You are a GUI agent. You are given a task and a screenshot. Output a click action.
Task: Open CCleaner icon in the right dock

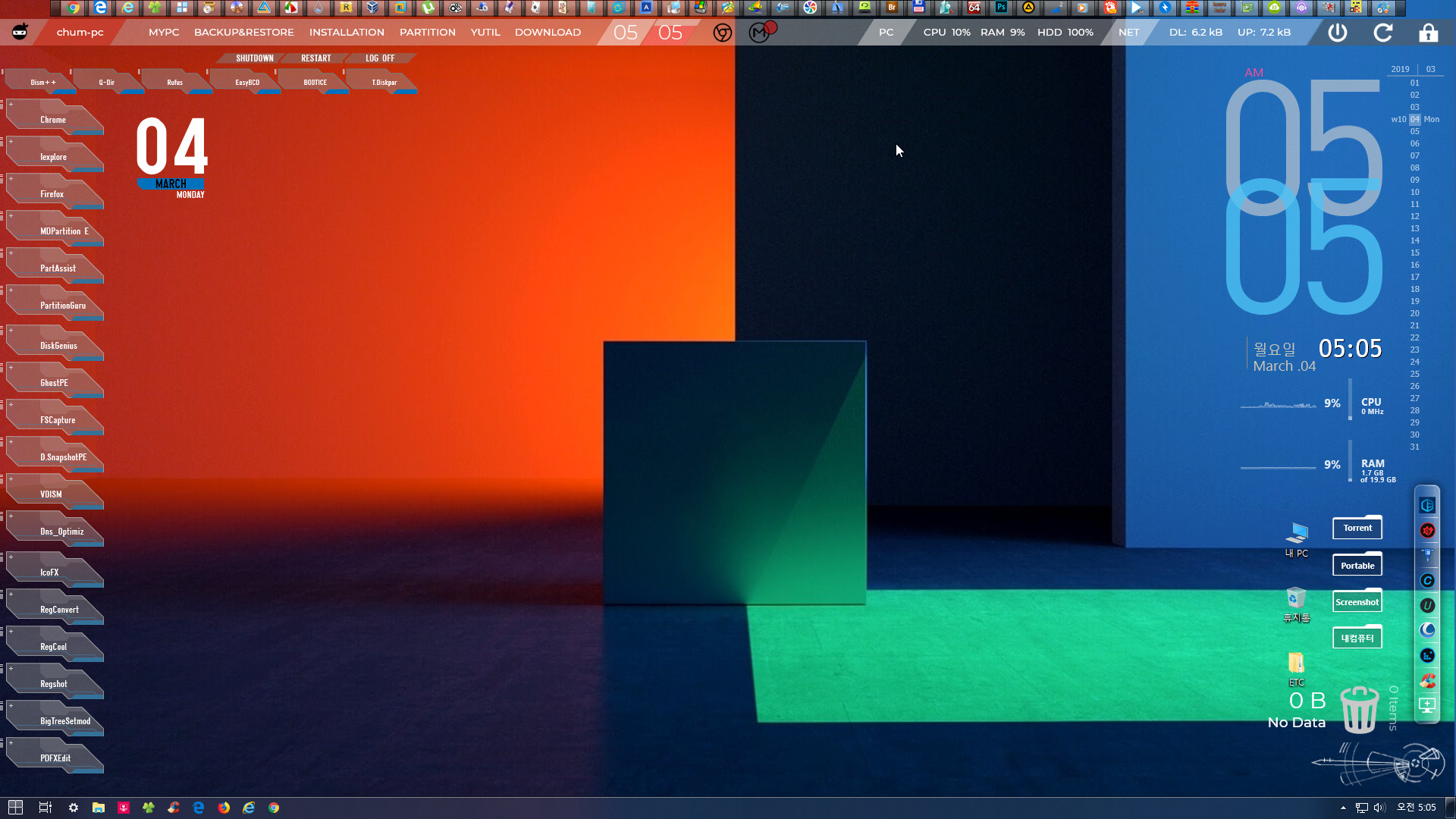tap(1427, 680)
